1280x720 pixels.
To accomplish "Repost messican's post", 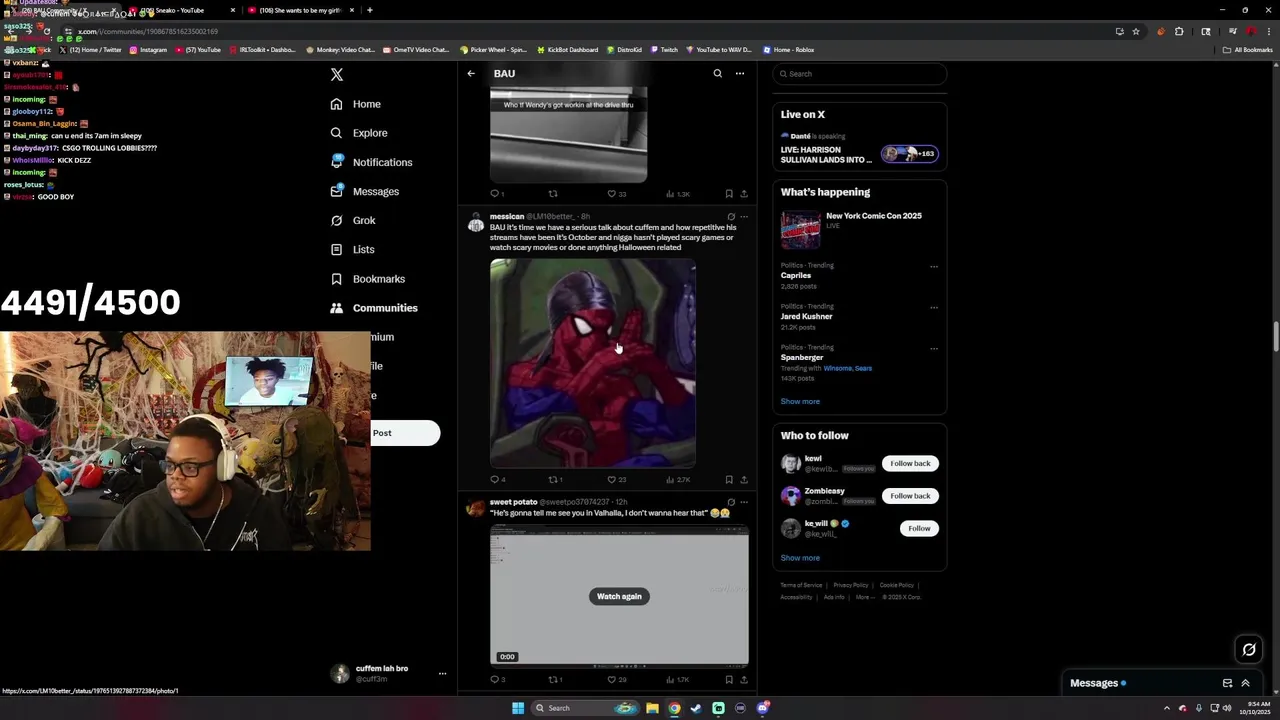I will (555, 479).
